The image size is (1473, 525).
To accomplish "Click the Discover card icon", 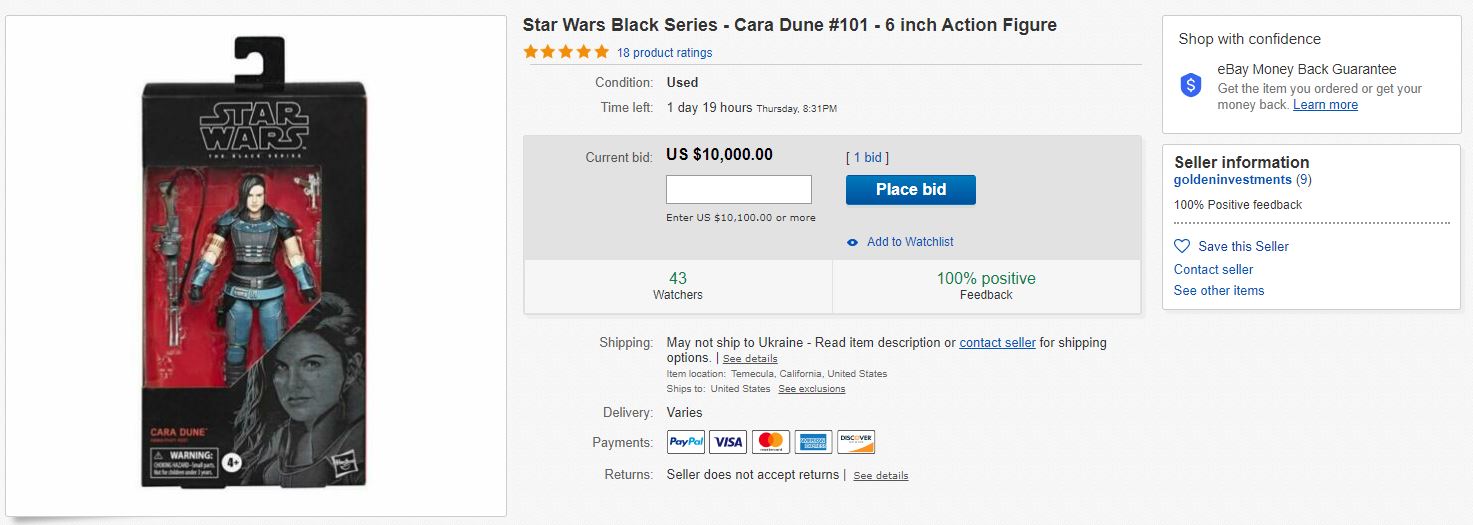I will pos(856,442).
